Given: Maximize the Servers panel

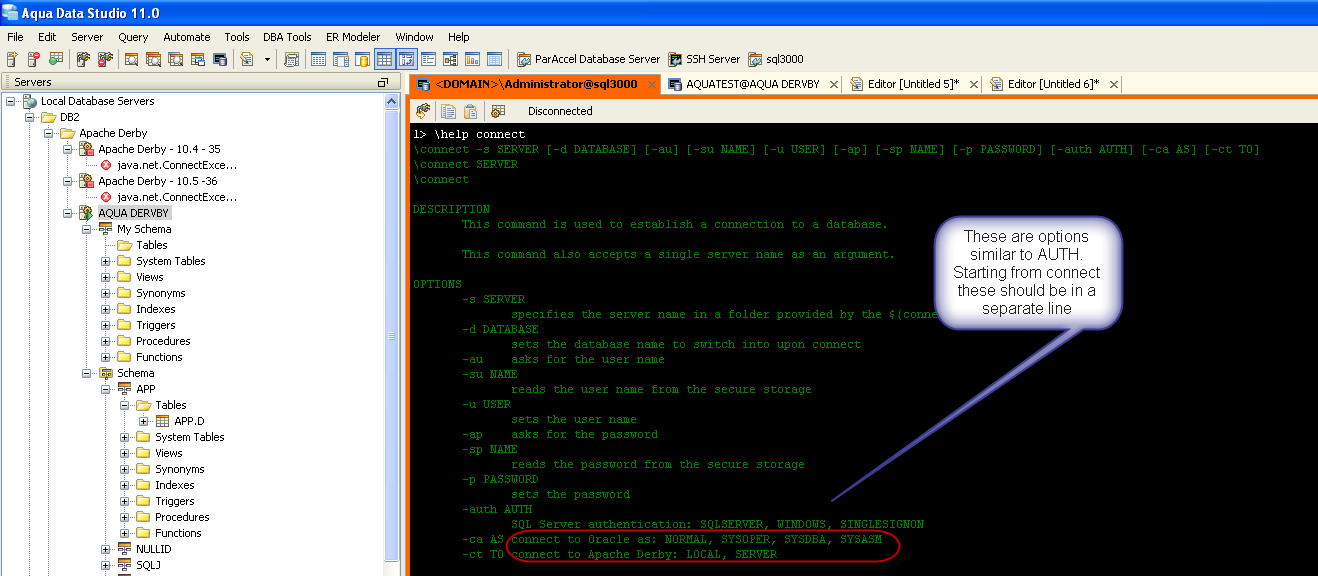Looking at the screenshot, I should [382, 82].
